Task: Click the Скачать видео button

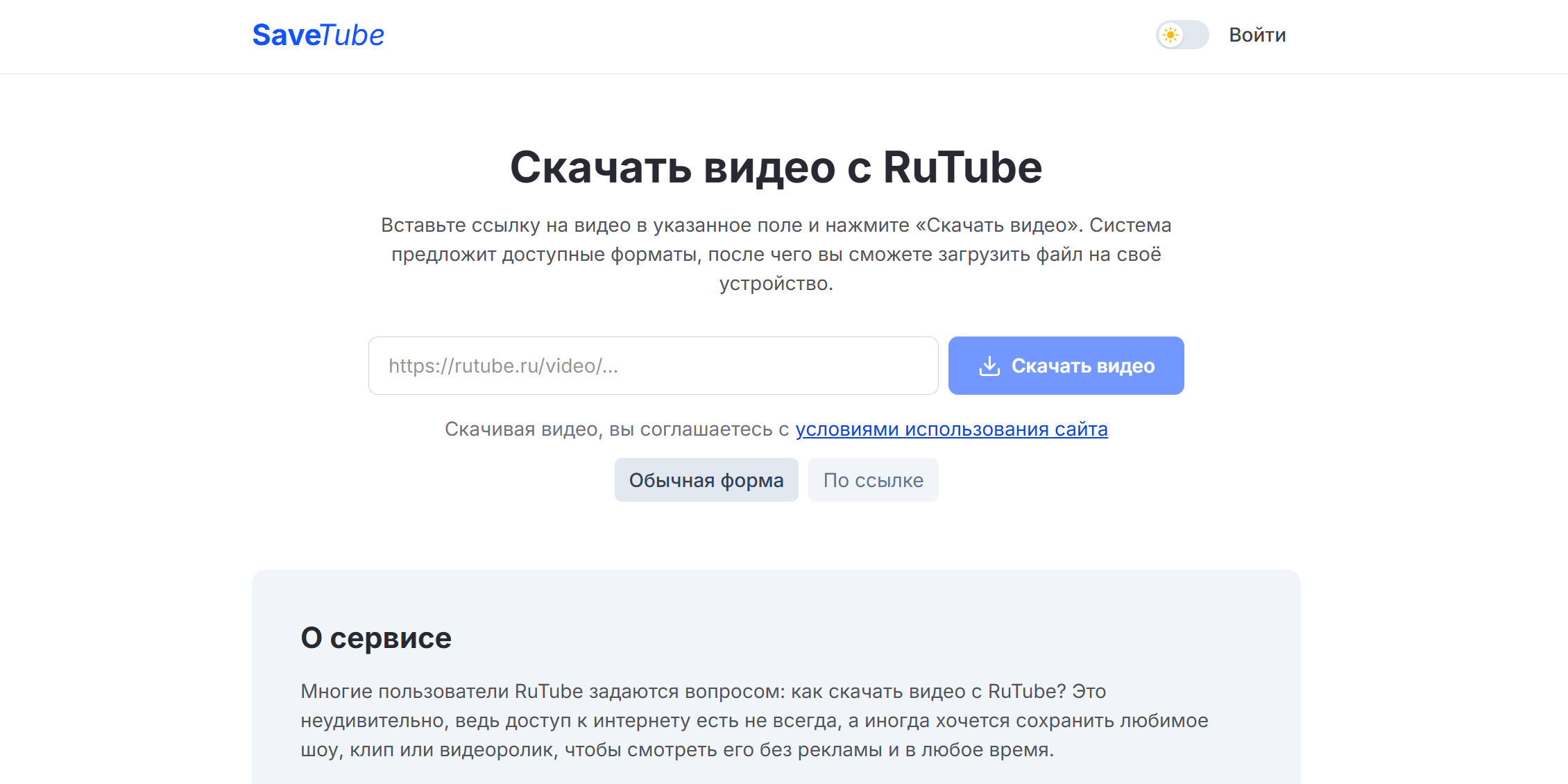Action: [1066, 366]
